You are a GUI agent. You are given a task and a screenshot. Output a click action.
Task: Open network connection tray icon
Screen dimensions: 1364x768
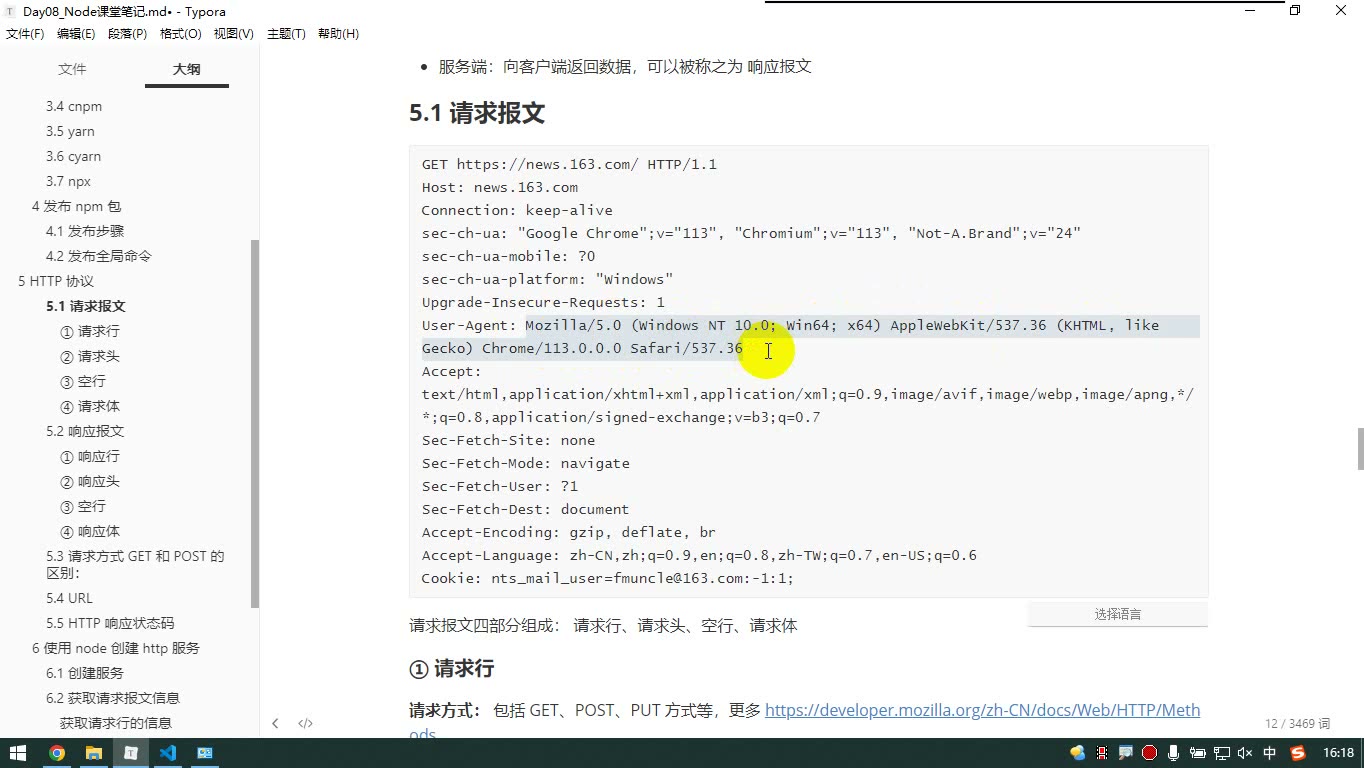tap(1222, 753)
